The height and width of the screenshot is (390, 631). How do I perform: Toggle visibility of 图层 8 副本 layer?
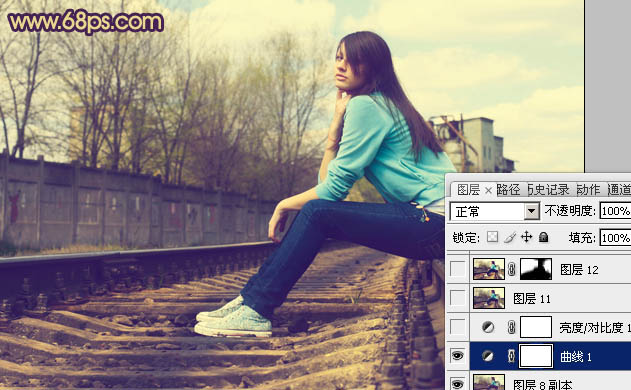coord(458,384)
